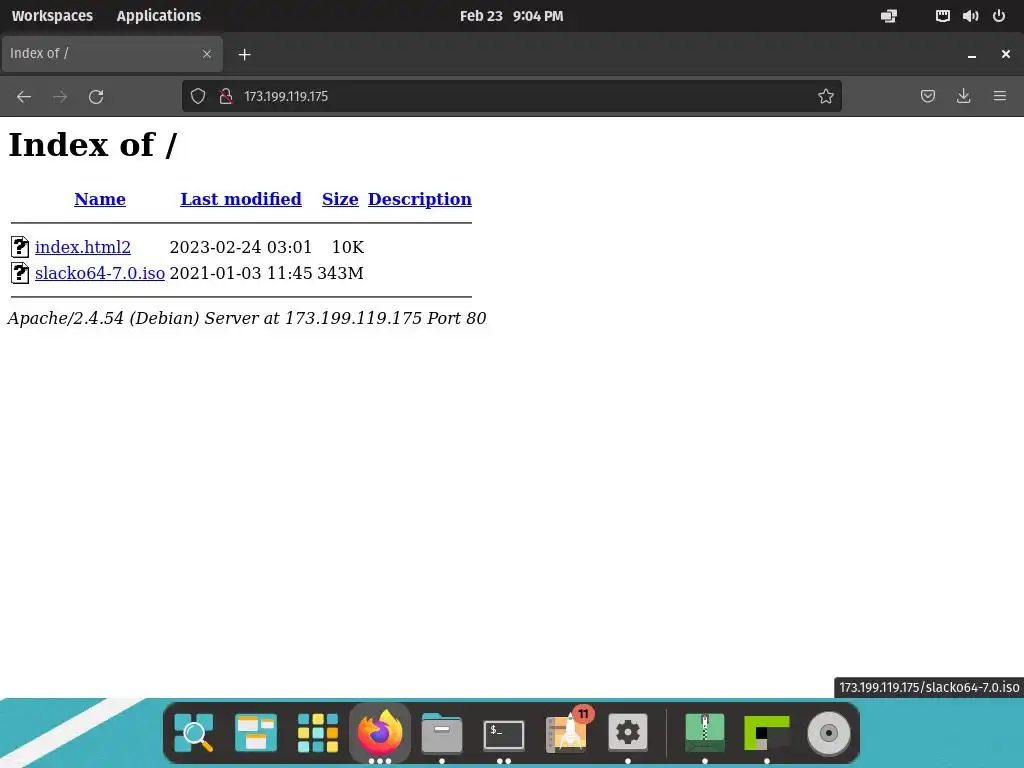Save page to Pocket
1024x768 pixels.
coord(927,97)
